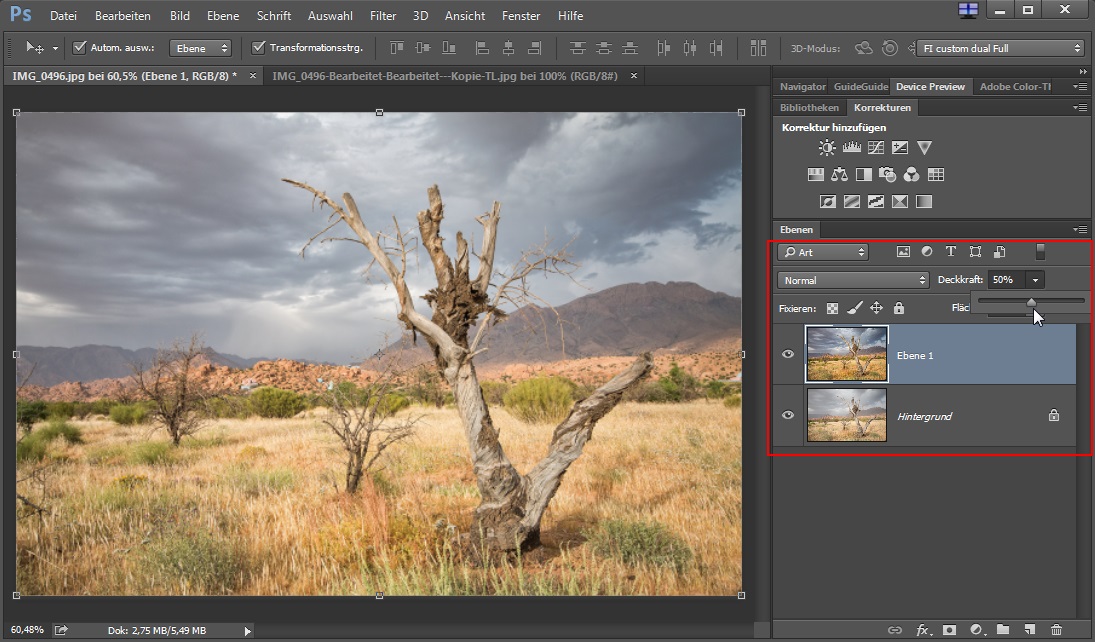Open status bar info arrow menu
1095x642 pixels.
247,631
